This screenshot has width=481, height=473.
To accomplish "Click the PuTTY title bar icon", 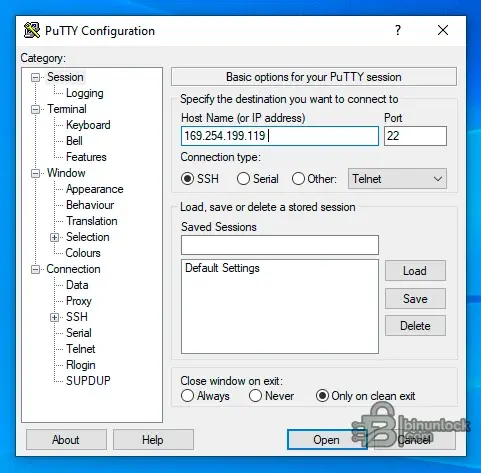I will tap(32, 31).
